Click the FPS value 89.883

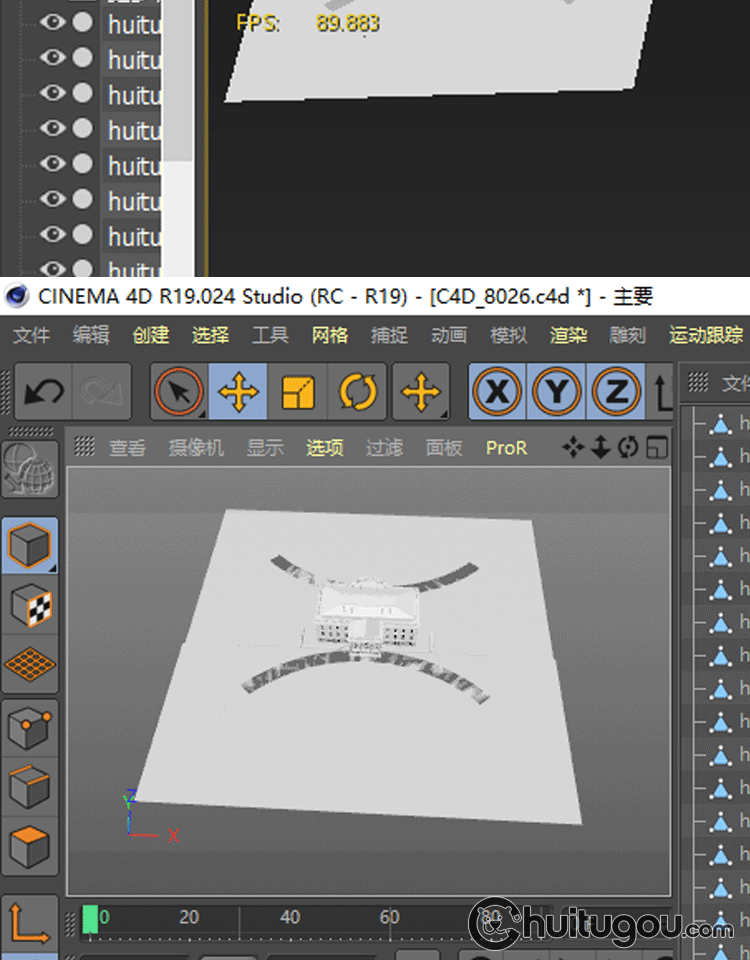tap(348, 23)
